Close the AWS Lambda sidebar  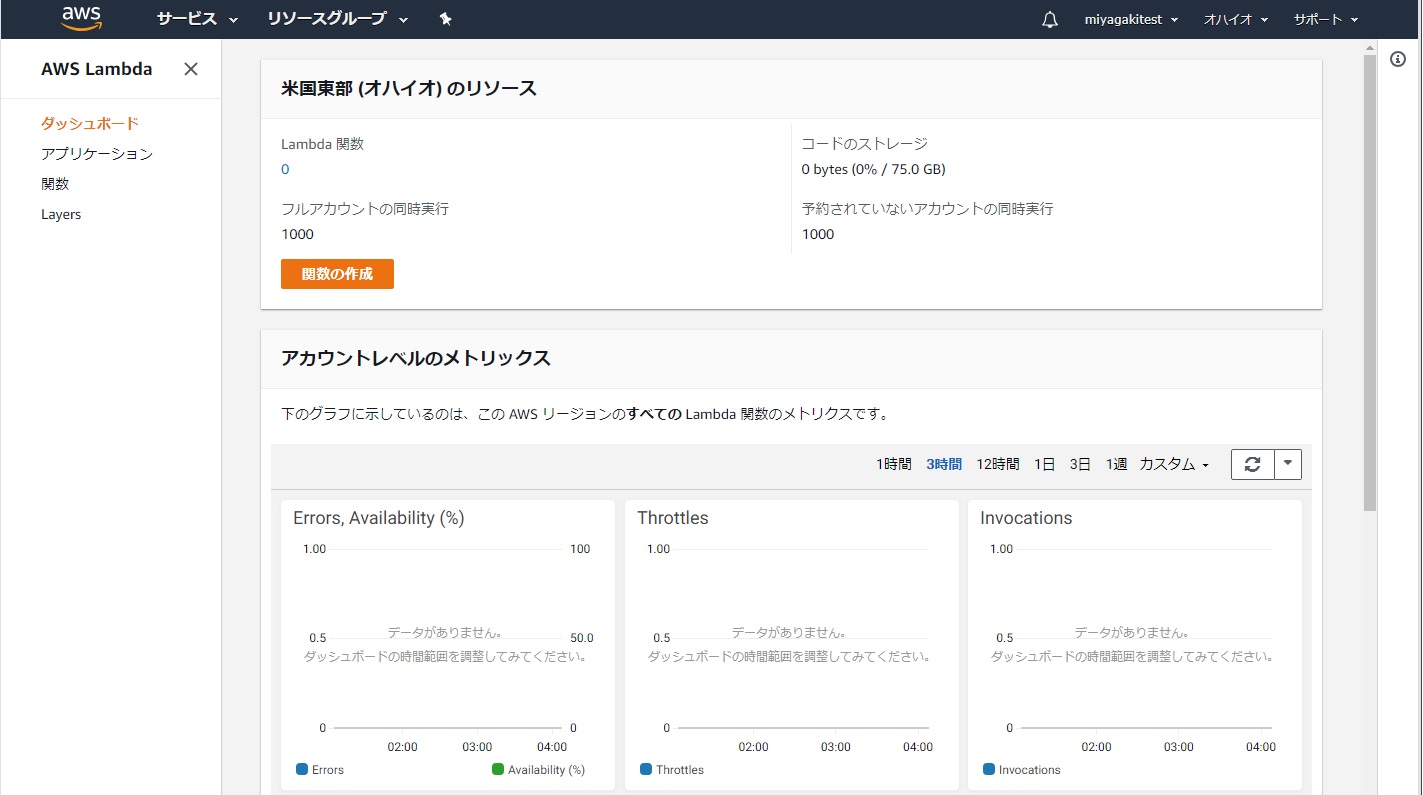(191, 69)
